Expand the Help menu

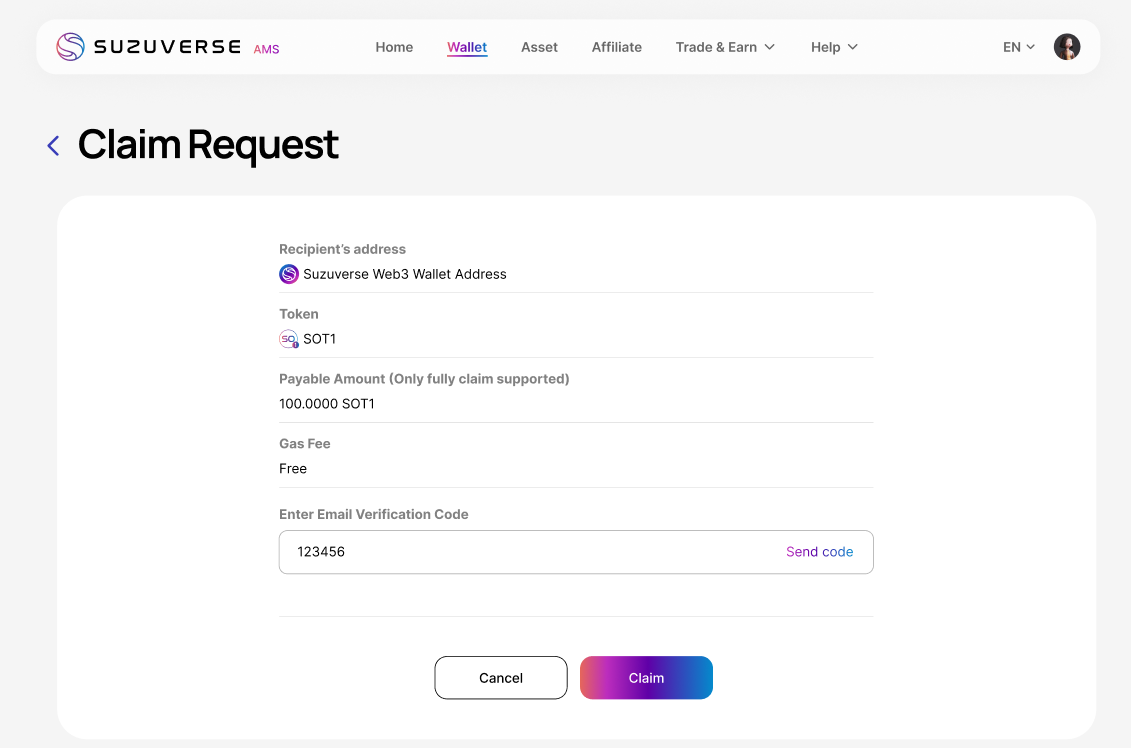834,47
